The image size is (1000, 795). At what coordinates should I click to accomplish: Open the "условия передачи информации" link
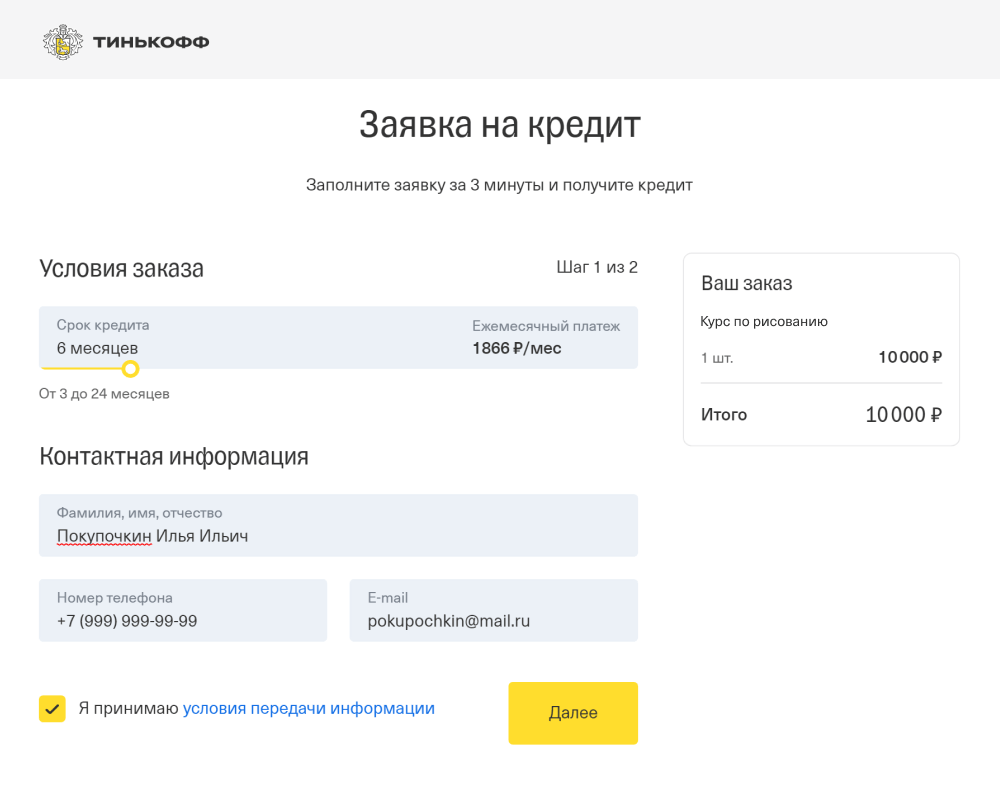[309, 708]
